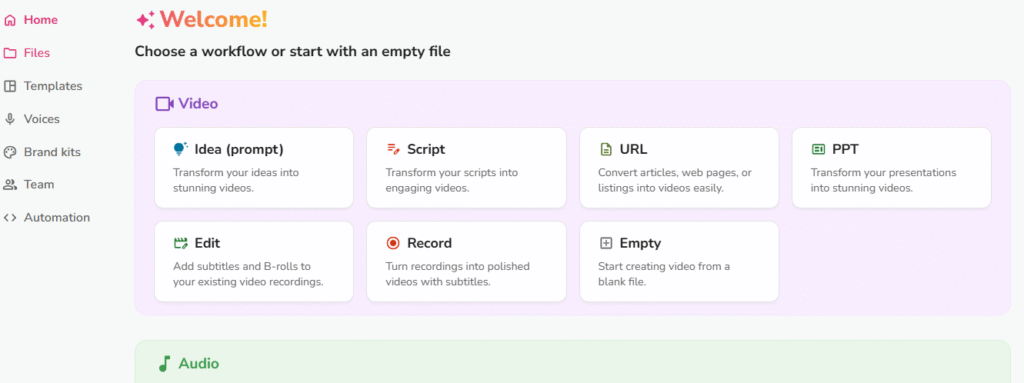The width and height of the screenshot is (1024, 383).
Task: Create video from an Empty file
Action: point(679,262)
